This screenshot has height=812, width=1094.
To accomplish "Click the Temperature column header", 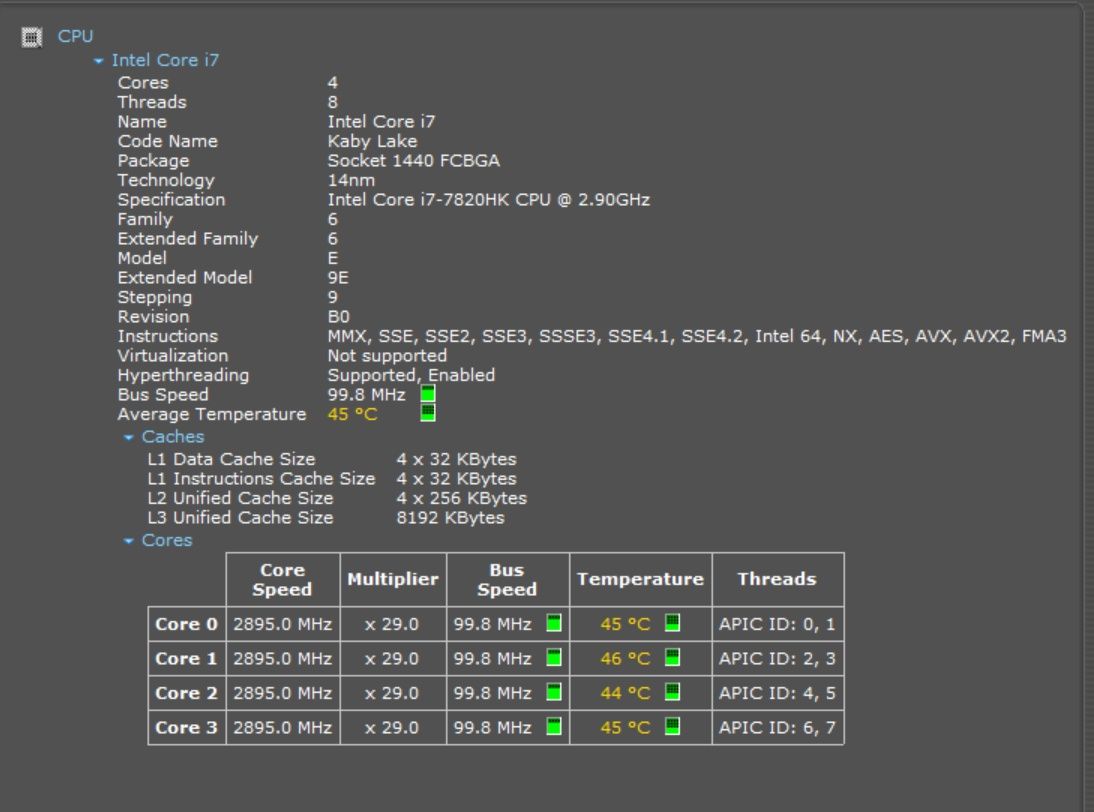I will point(640,580).
